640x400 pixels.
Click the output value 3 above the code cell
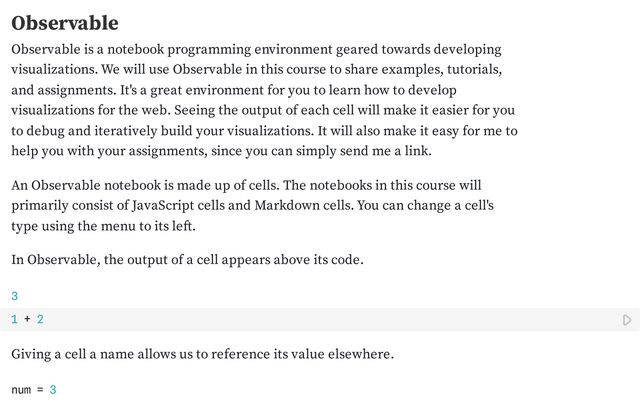pyautogui.click(x=15, y=296)
